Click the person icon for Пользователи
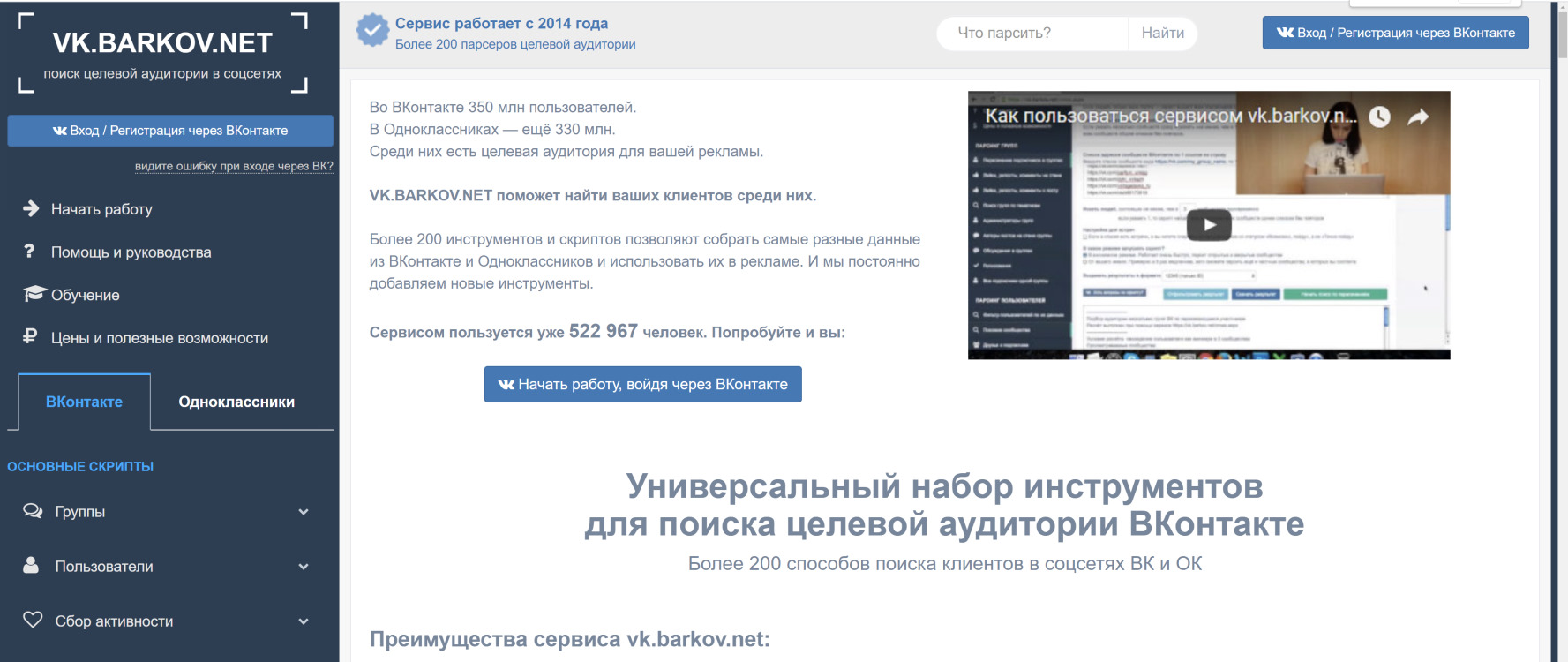The height and width of the screenshot is (662, 1568). tap(31, 566)
